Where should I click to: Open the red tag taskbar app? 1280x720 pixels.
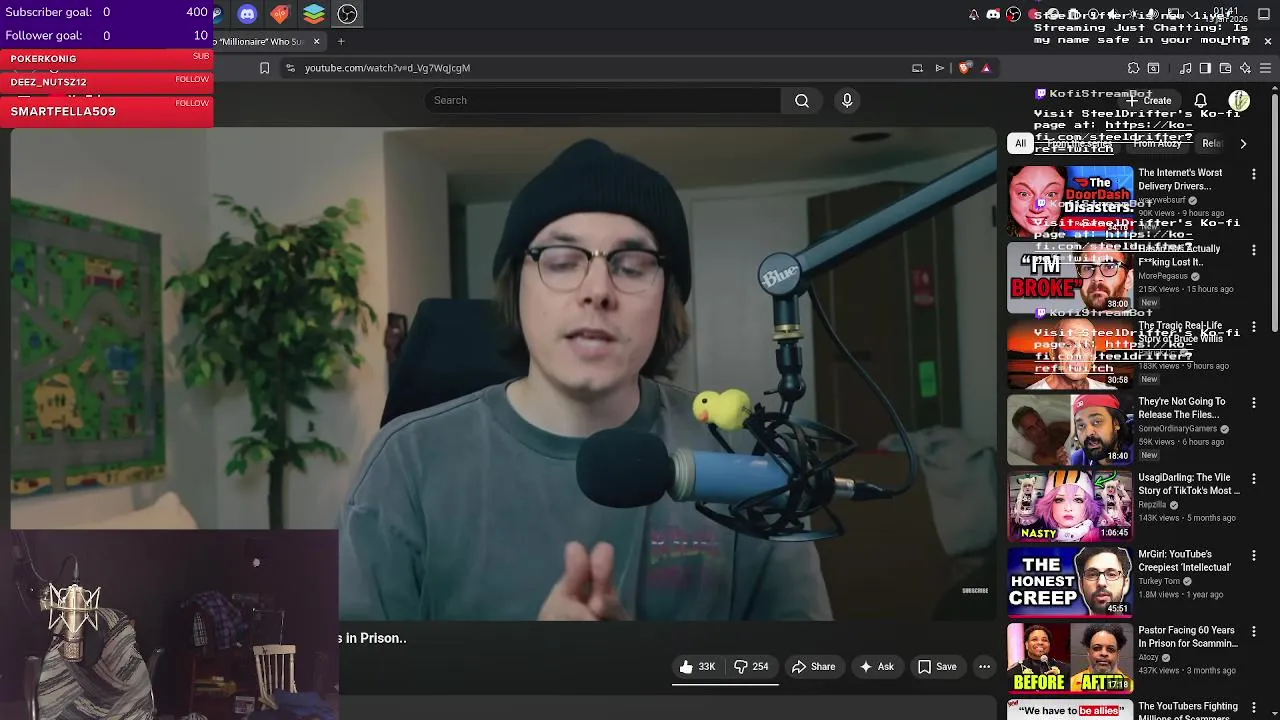coord(280,14)
